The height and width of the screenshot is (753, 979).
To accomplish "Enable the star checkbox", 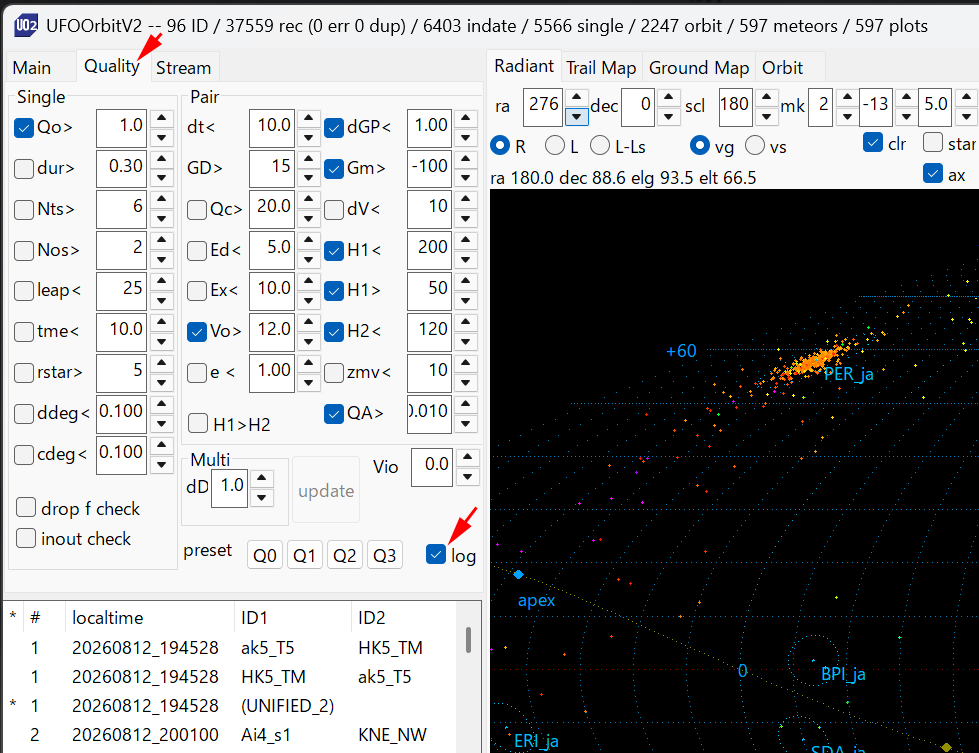I will tap(933, 142).
